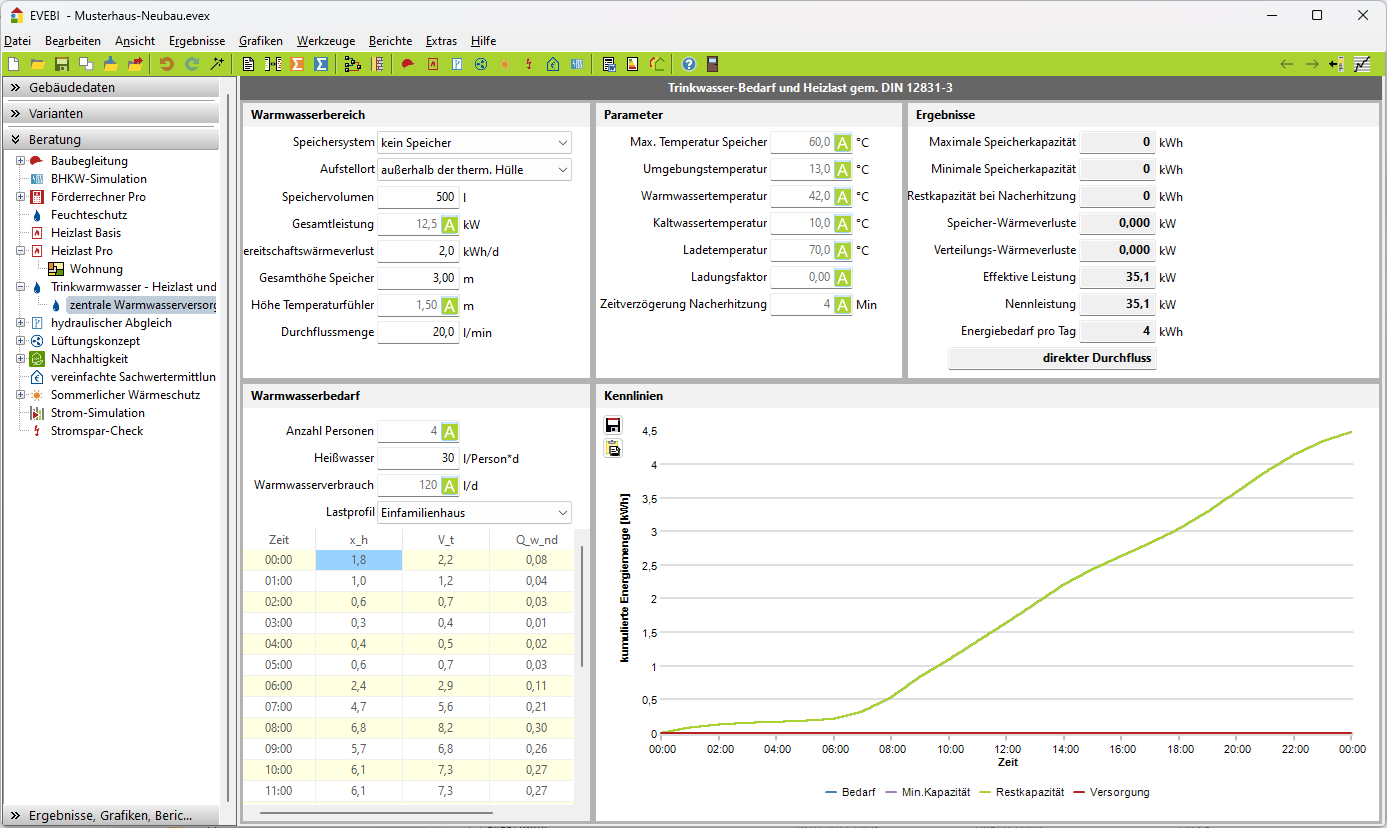The height and width of the screenshot is (828, 1387).
Task: Click the Undo arrow in the toolbar
Action: pyautogui.click(x=167, y=64)
